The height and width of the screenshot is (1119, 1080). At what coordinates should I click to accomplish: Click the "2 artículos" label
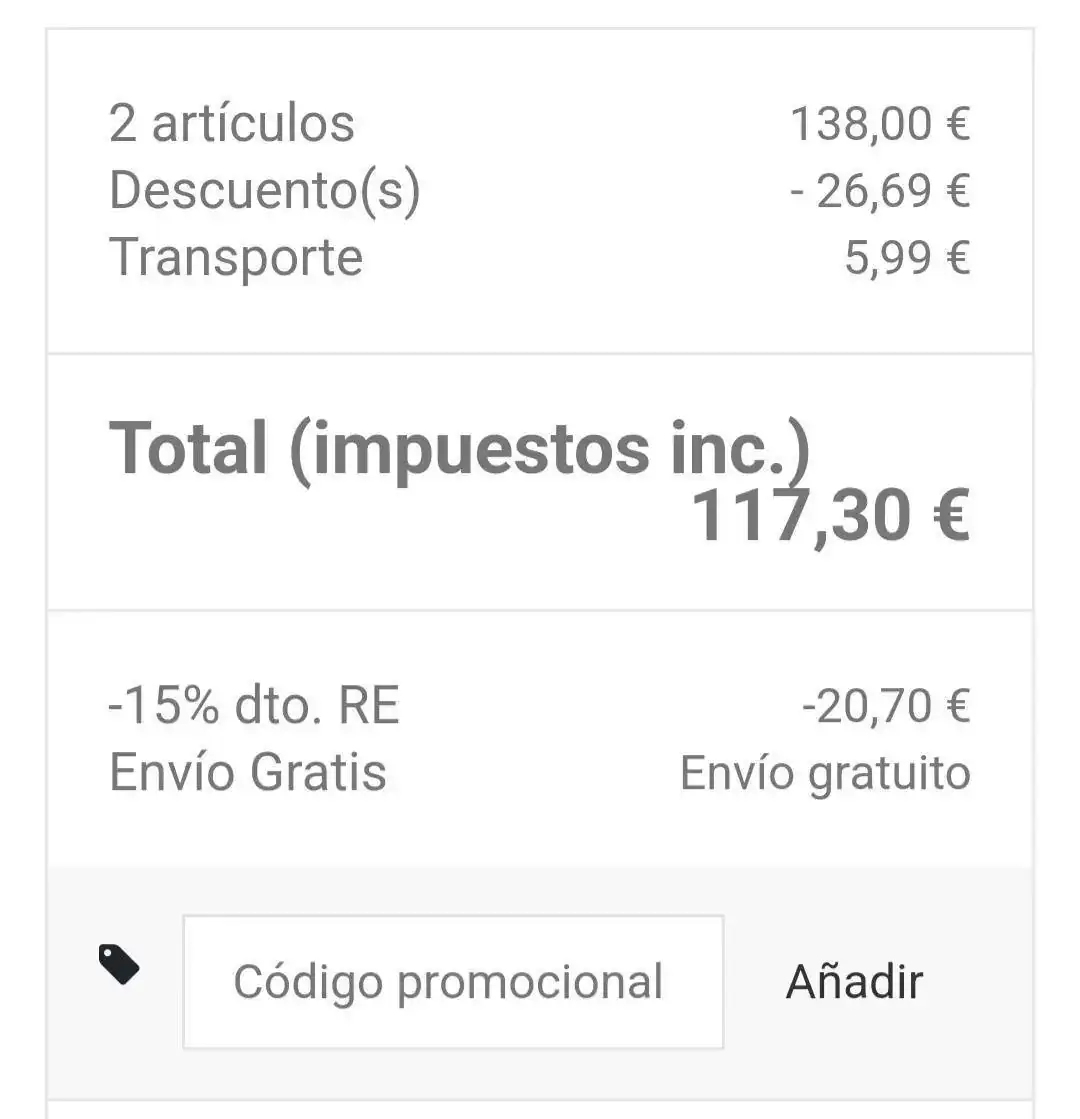232,124
